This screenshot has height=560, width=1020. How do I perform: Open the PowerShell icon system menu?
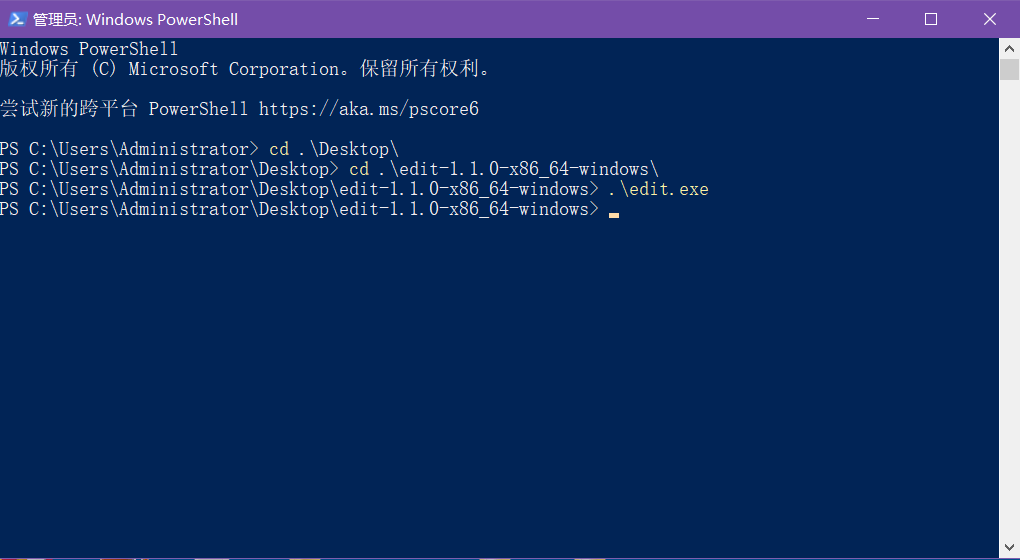17,19
